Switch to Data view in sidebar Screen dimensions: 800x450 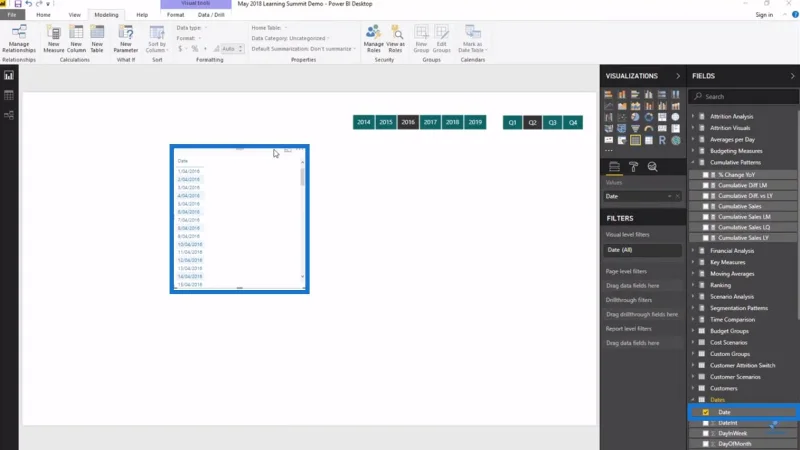tap(9, 95)
